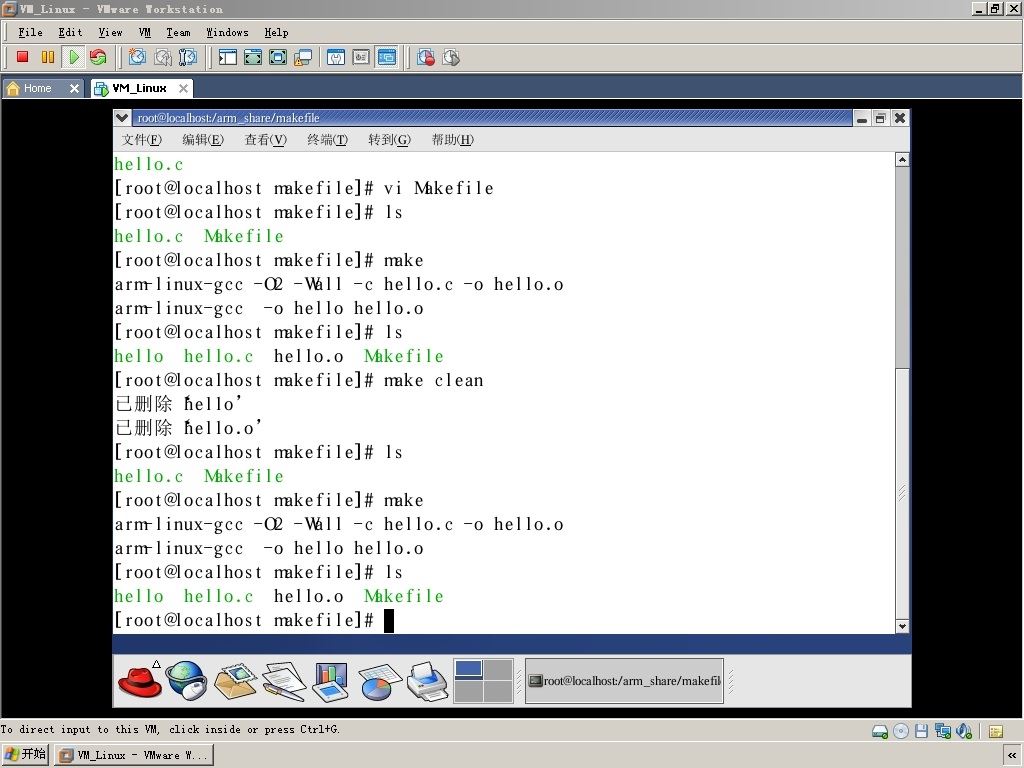Open terminal 文件(F) menu
The width and height of the screenshot is (1024, 768).
[142, 140]
